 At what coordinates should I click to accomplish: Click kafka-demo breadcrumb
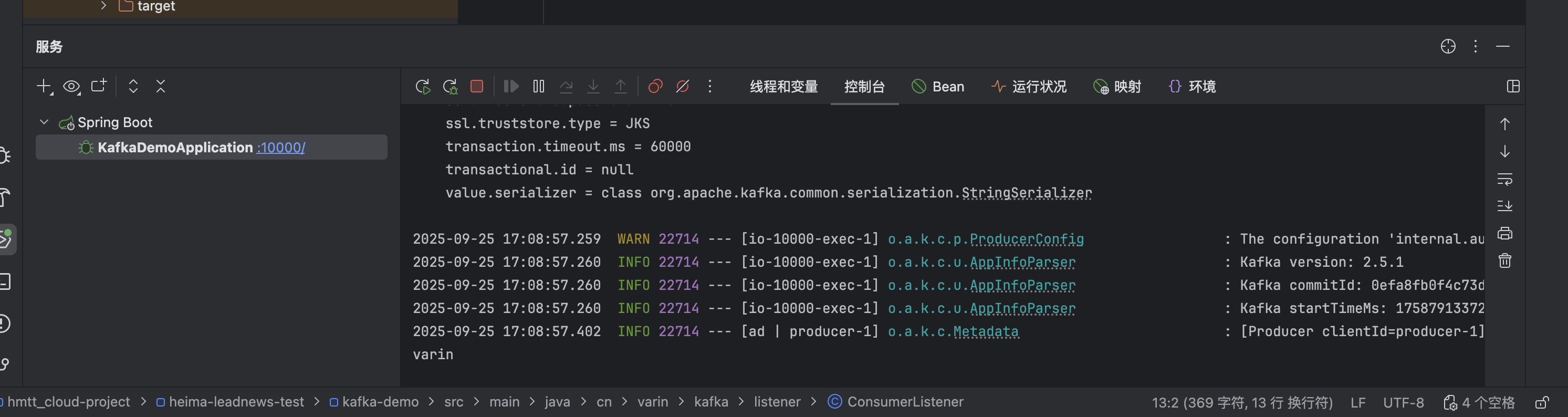click(x=374, y=402)
